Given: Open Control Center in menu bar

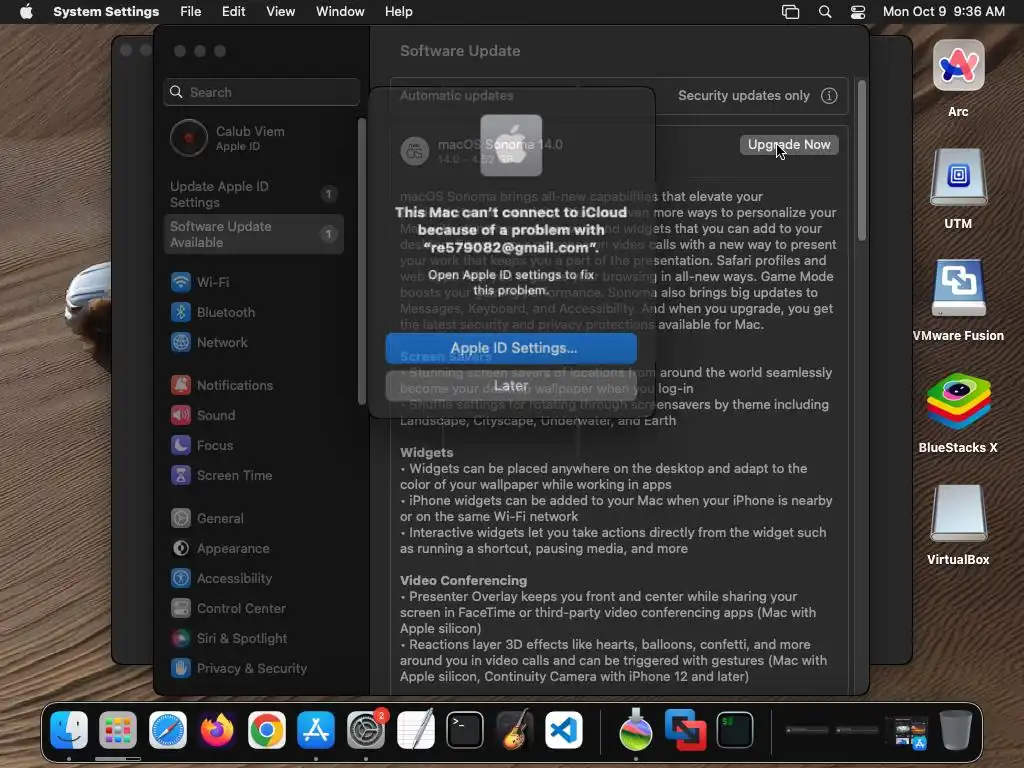Looking at the screenshot, I should tap(857, 12).
